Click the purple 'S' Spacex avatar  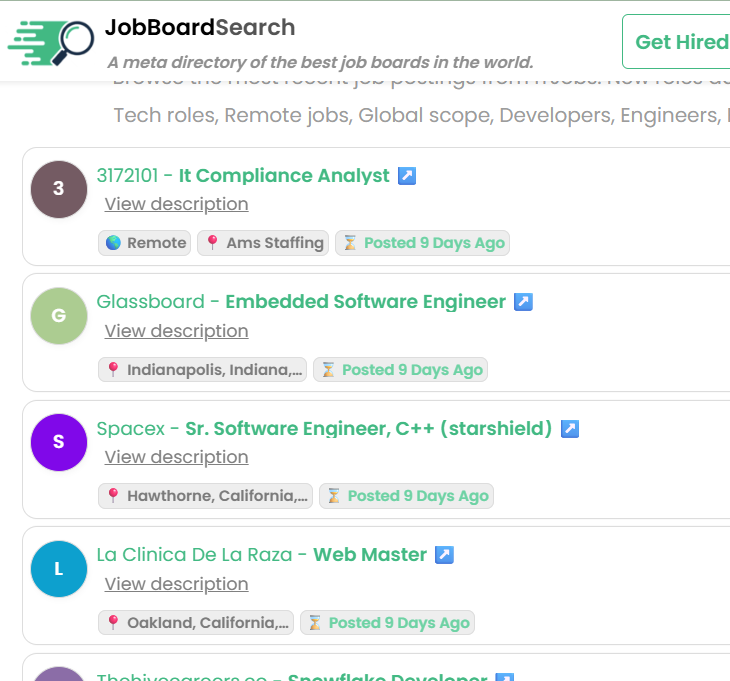[x=59, y=442]
